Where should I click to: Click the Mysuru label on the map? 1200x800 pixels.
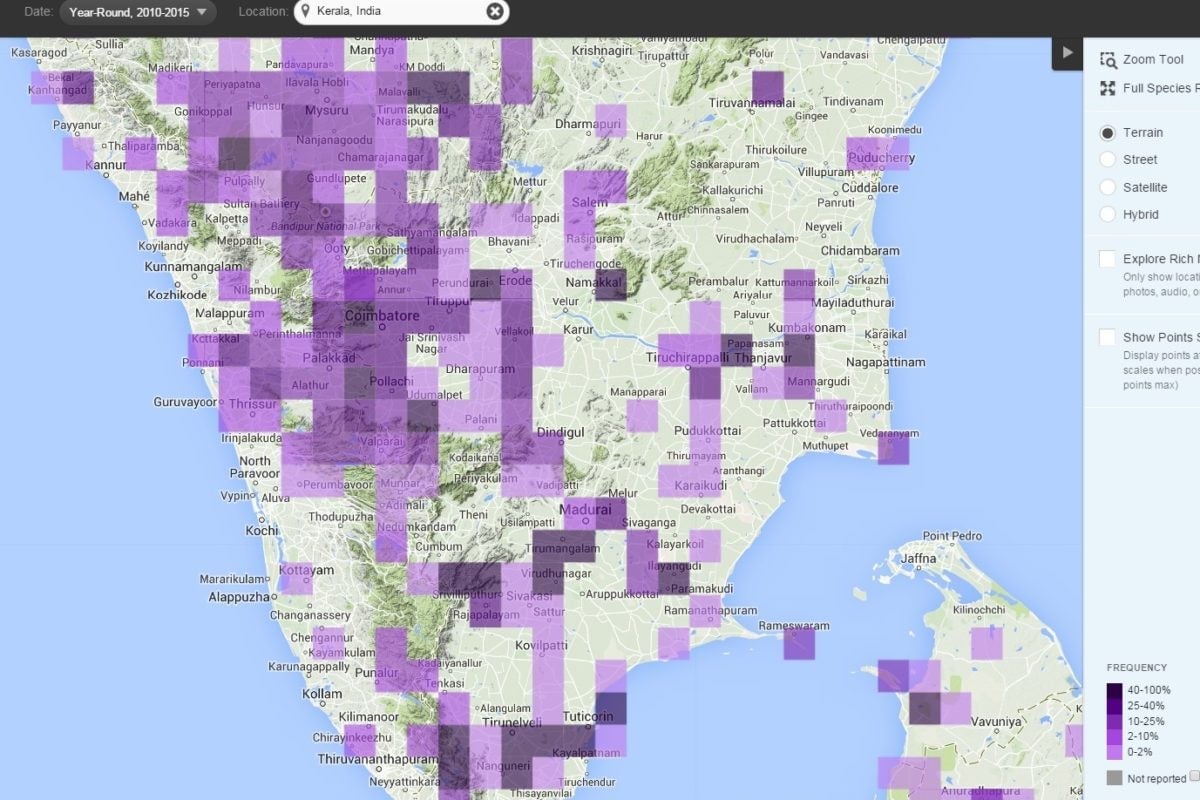click(326, 110)
